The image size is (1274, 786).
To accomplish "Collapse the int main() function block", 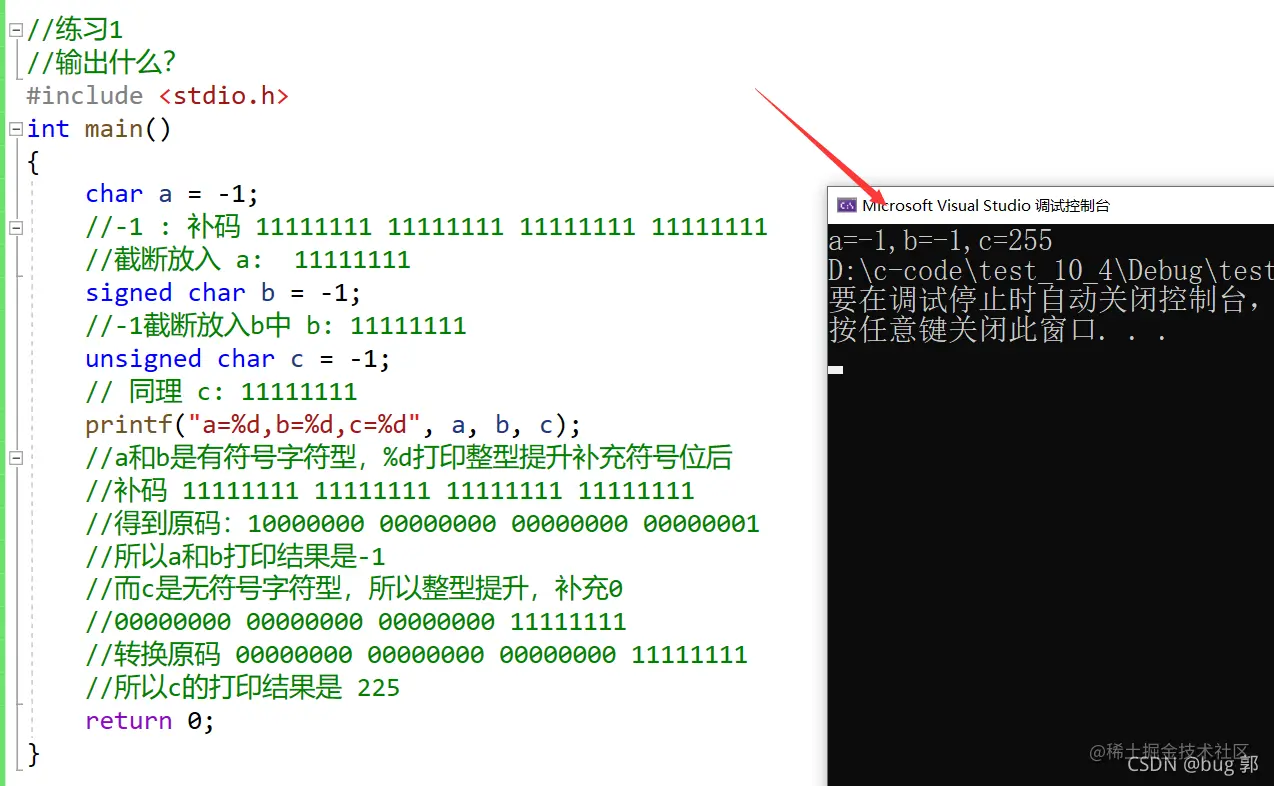I will coord(16,129).
